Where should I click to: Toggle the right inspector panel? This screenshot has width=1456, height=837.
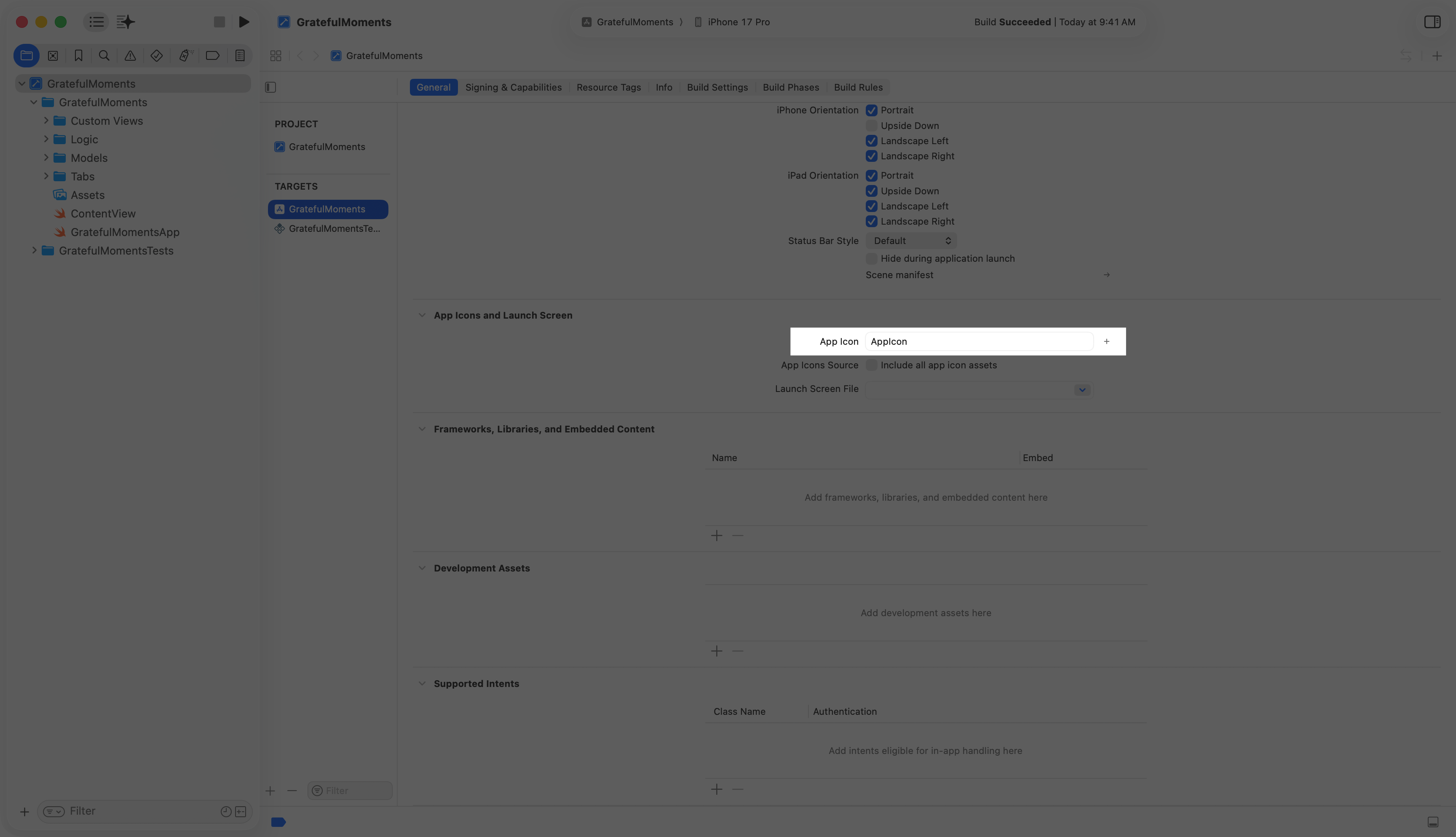[x=1432, y=22]
